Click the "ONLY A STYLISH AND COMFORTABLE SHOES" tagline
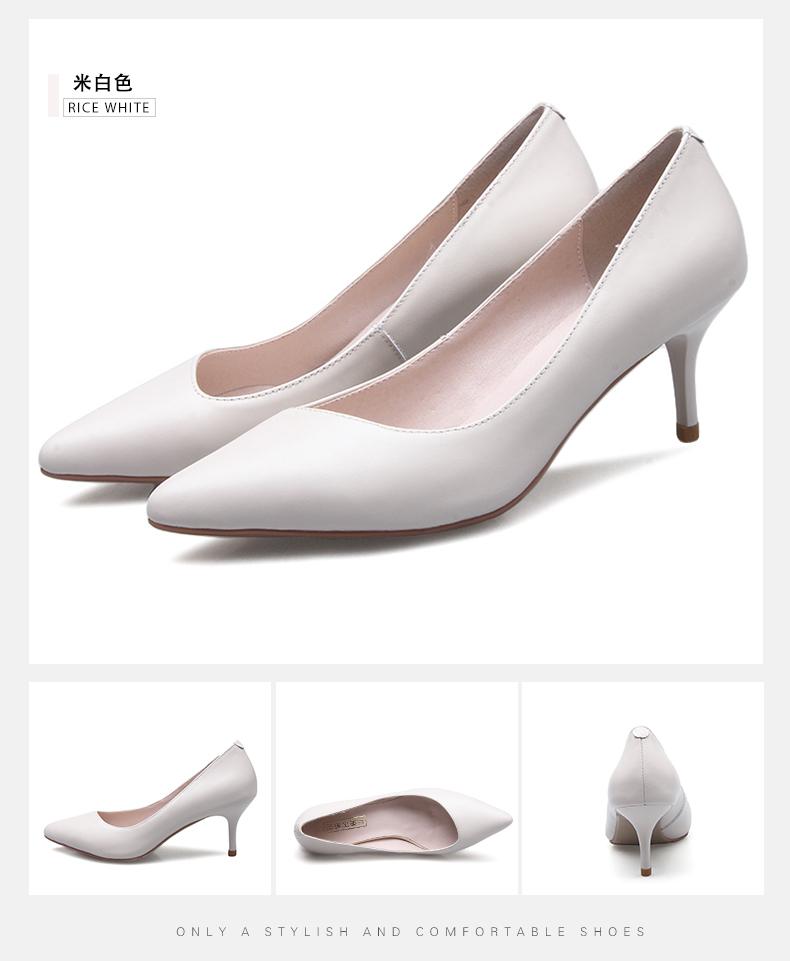790x961 pixels. click(x=411, y=931)
